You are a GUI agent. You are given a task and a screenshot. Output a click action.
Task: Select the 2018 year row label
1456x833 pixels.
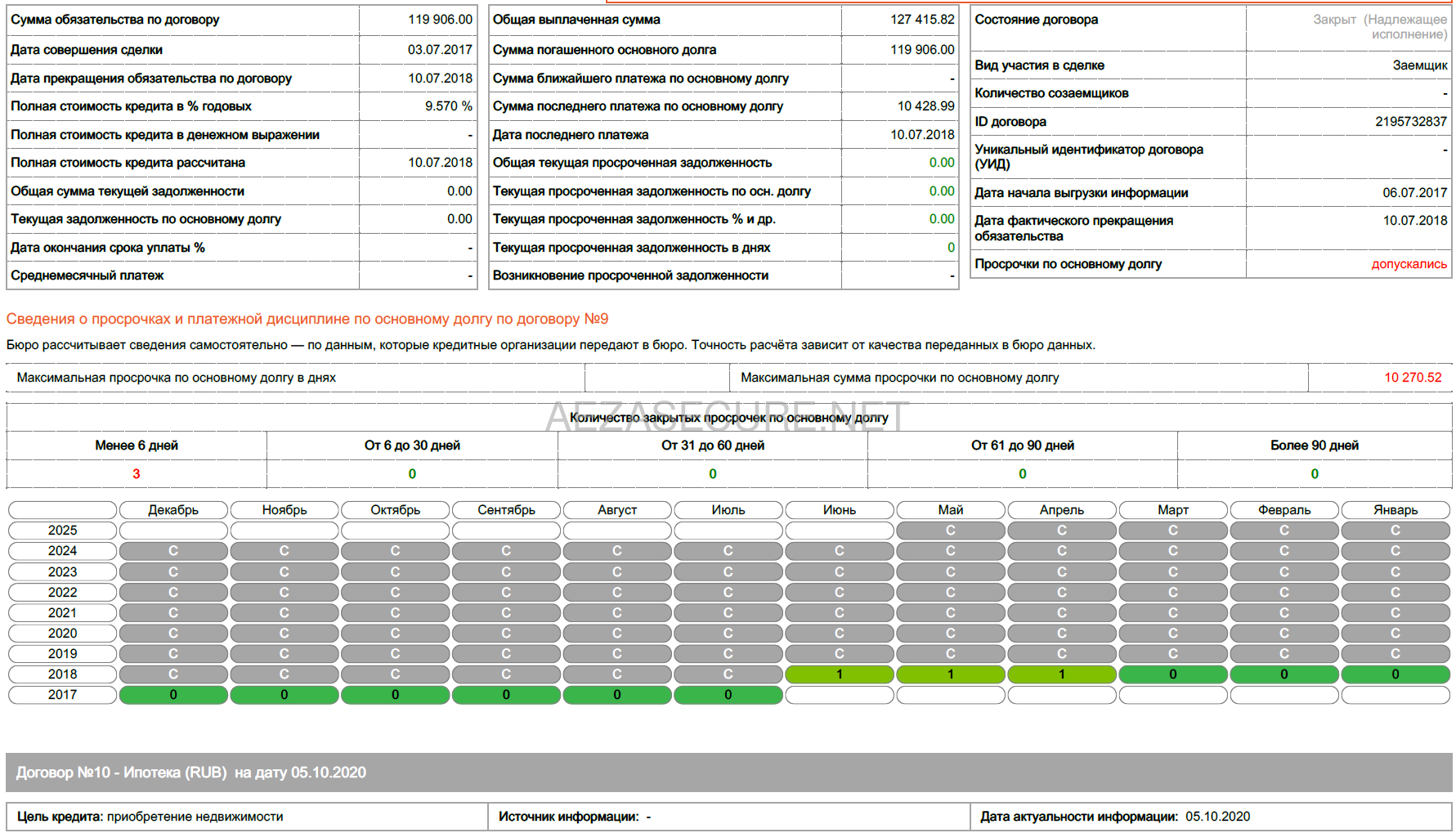[x=63, y=674]
